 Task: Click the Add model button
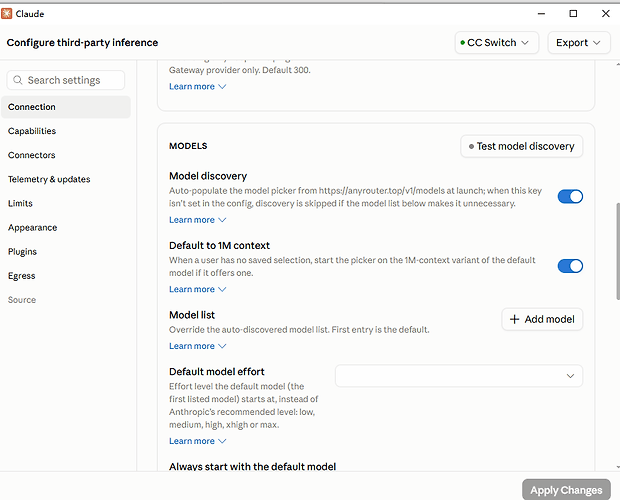pyautogui.click(x=542, y=319)
